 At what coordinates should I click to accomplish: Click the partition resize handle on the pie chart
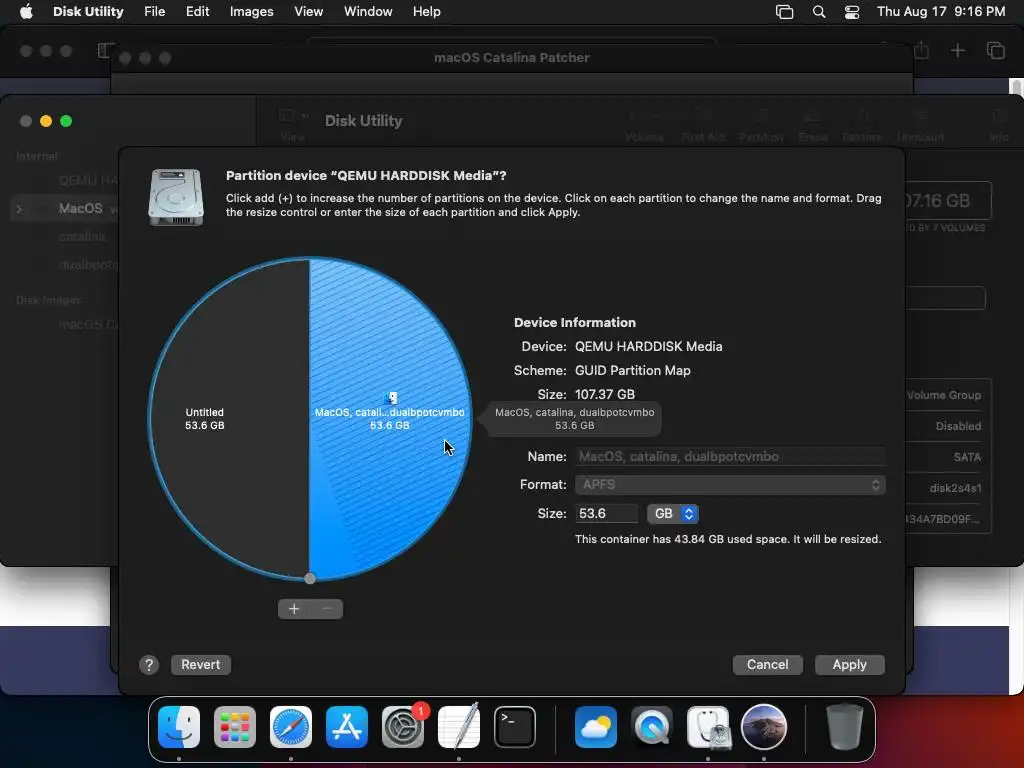tap(310, 578)
